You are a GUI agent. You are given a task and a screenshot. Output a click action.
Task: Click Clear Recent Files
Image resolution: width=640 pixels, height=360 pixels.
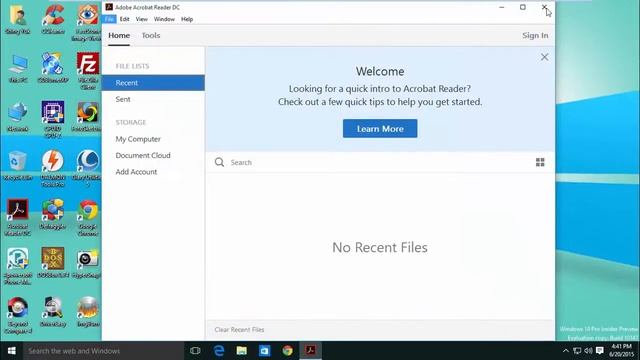point(239,329)
